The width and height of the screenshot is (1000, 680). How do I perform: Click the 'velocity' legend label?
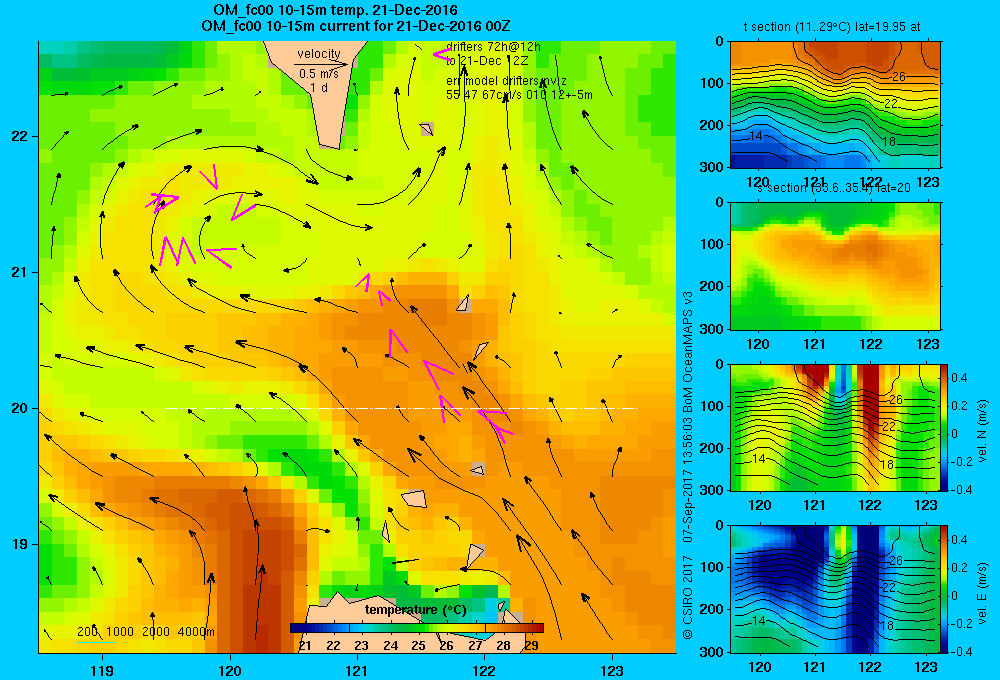pyautogui.click(x=319, y=54)
